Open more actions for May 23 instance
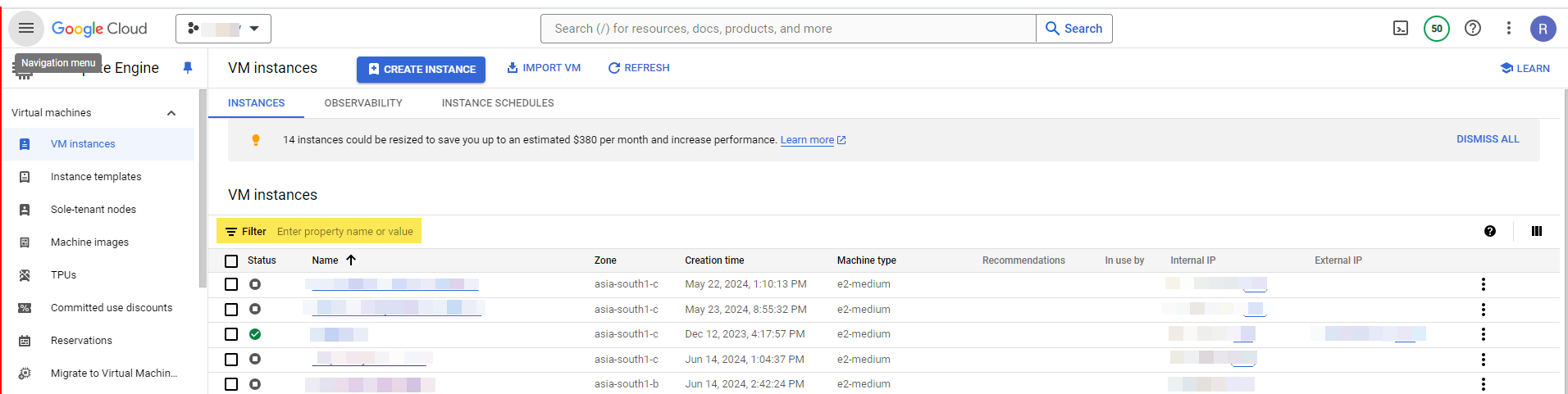 coord(1483,310)
